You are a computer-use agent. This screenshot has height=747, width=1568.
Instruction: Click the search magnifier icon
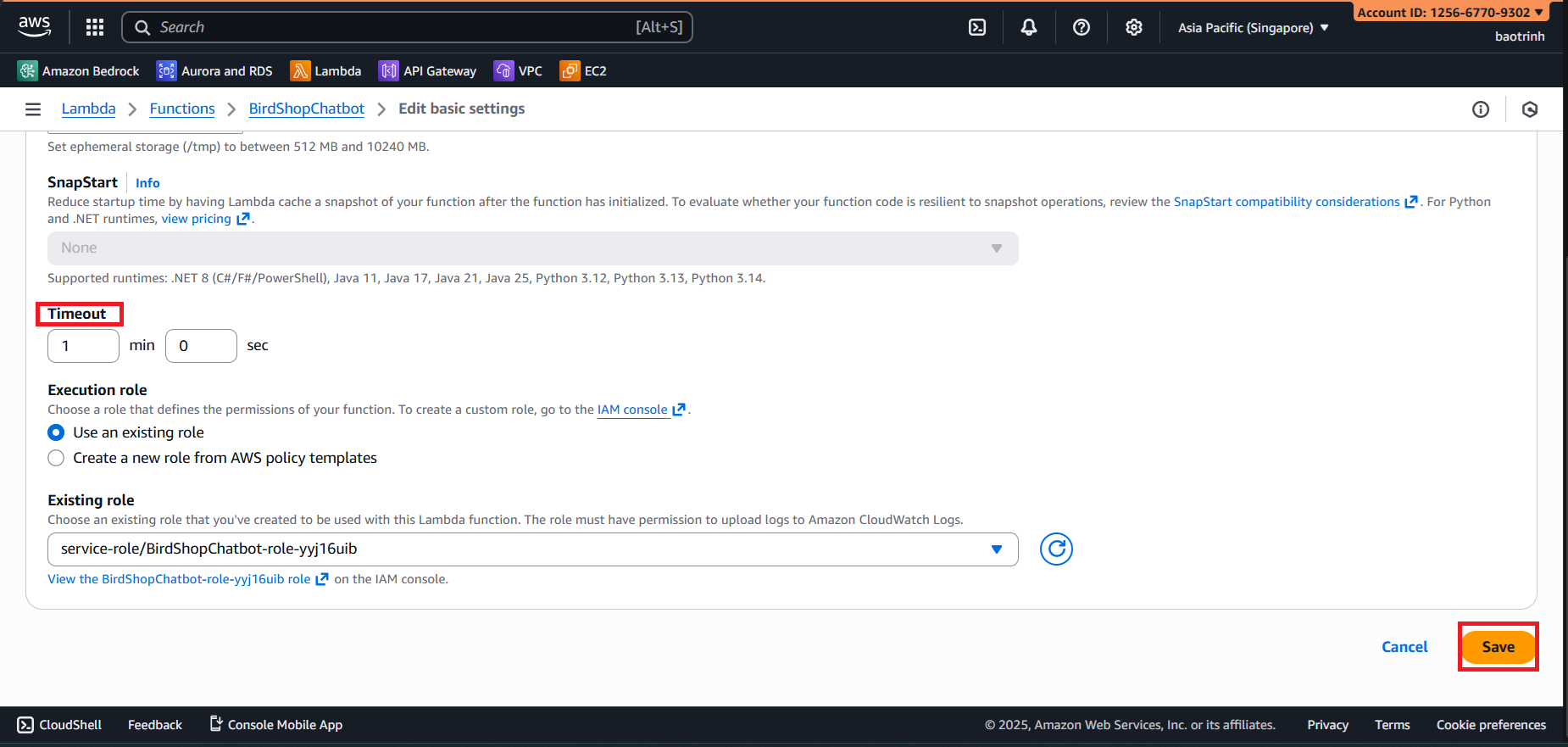(142, 27)
